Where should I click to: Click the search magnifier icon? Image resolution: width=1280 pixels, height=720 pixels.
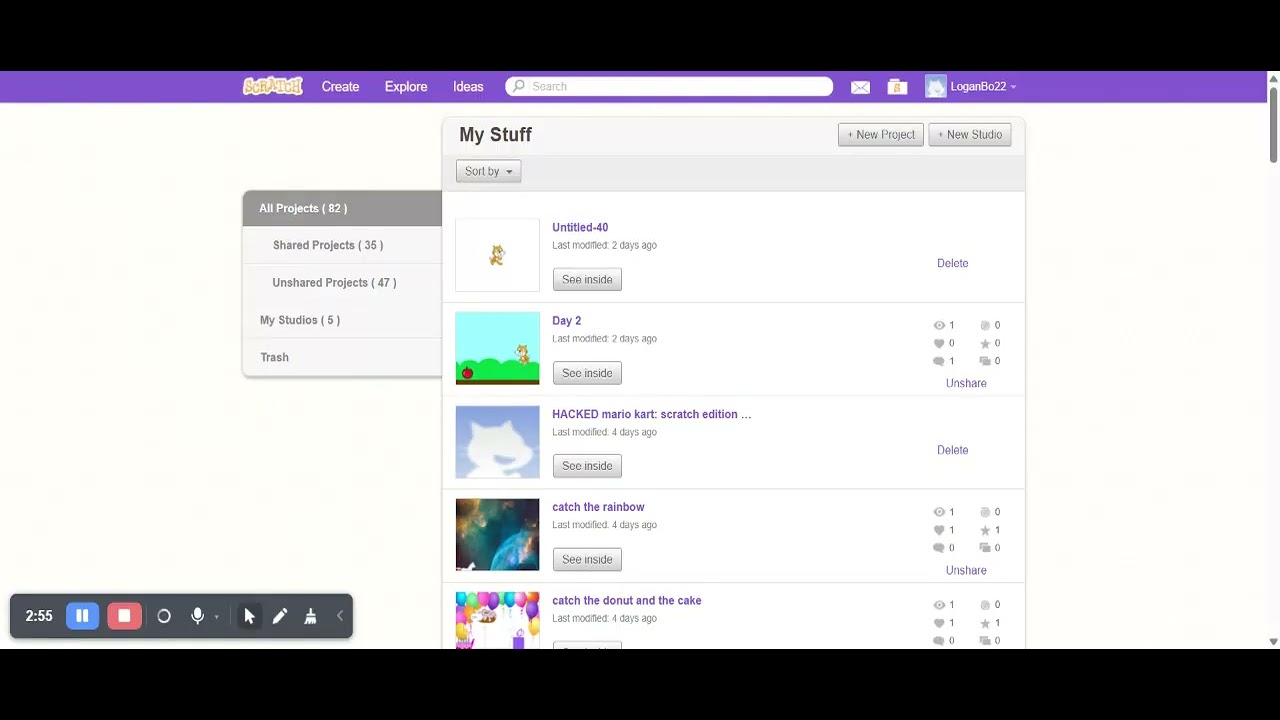tap(518, 86)
